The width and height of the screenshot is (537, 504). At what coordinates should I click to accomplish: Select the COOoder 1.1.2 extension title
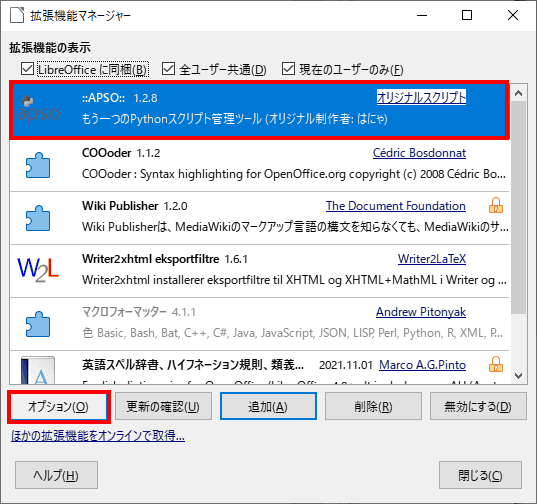point(121,153)
